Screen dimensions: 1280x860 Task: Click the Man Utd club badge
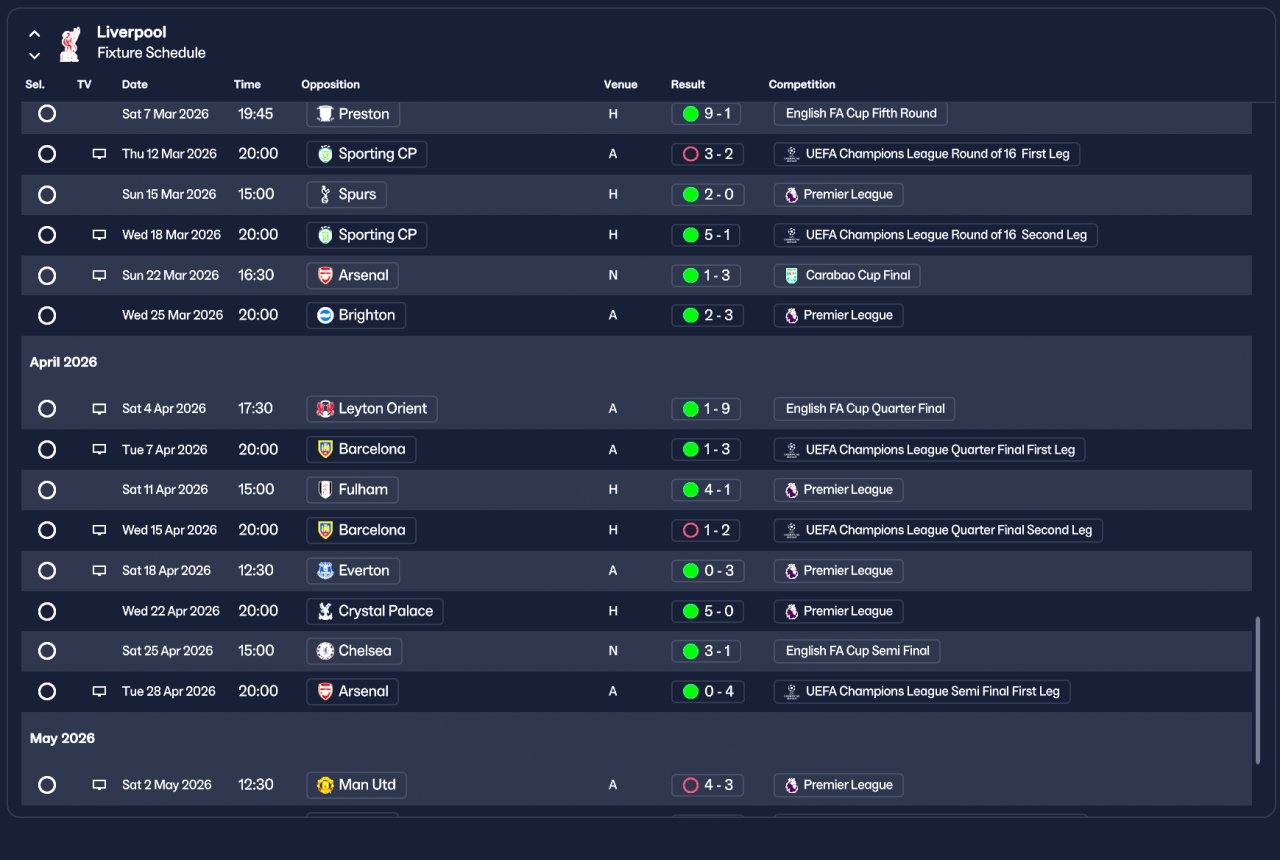point(325,785)
